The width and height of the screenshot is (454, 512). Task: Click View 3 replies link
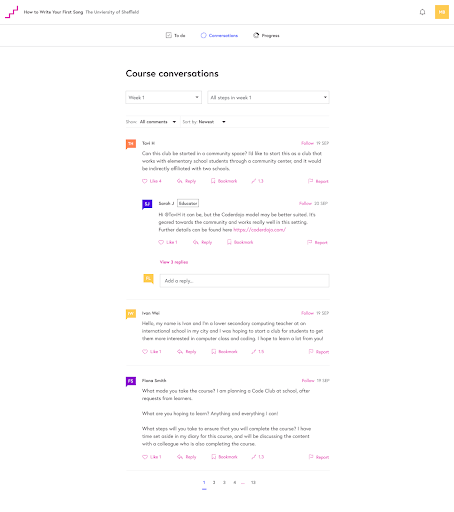tap(174, 262)
